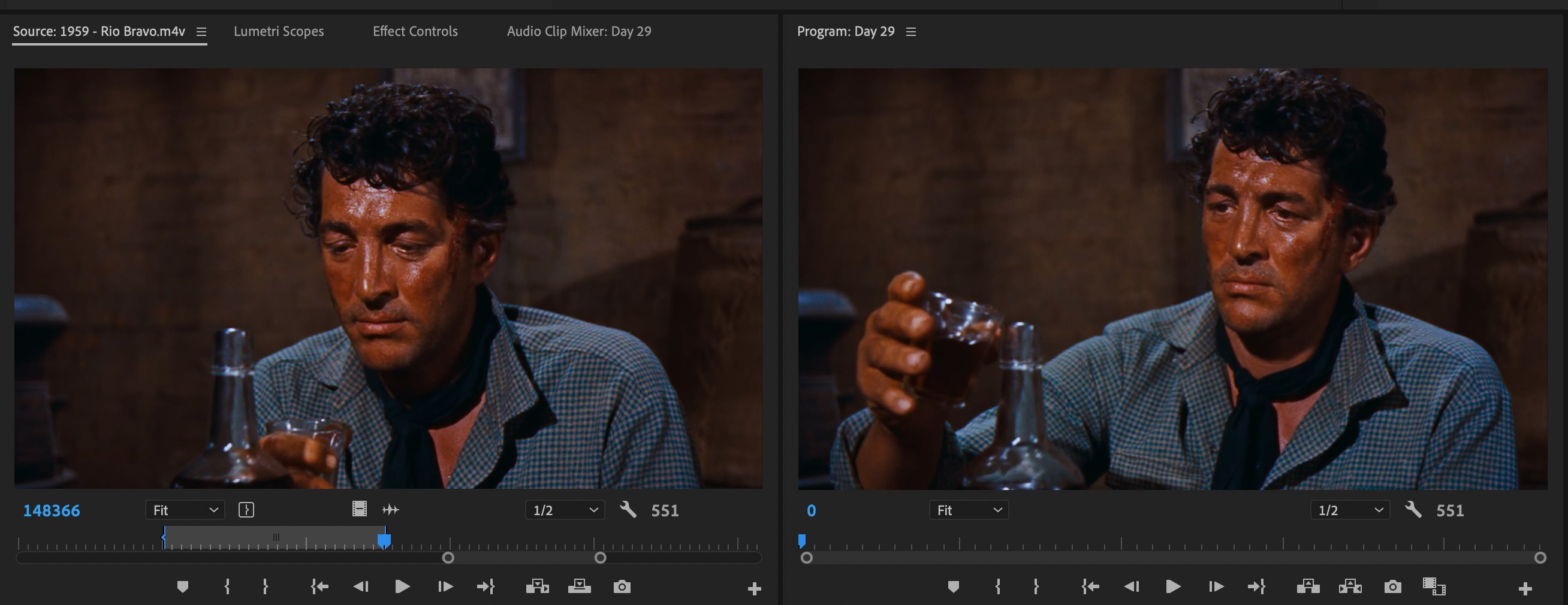Play the Source monitor clip
The height and width of the screenshot is (605, 1568).
pyautogui.click(x=402, y=587)
